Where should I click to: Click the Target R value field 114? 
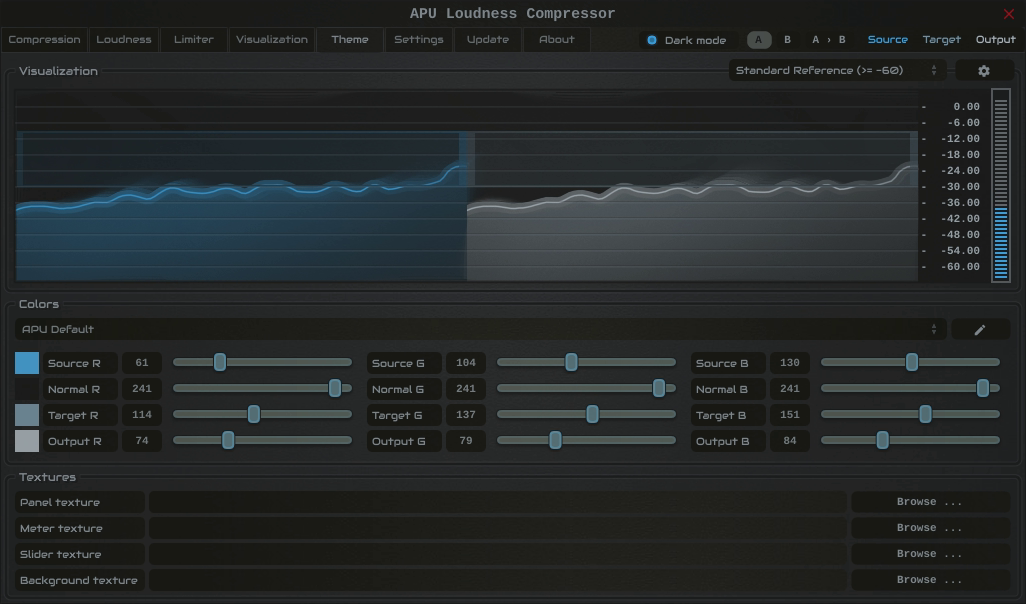click(x=142, y=415)
